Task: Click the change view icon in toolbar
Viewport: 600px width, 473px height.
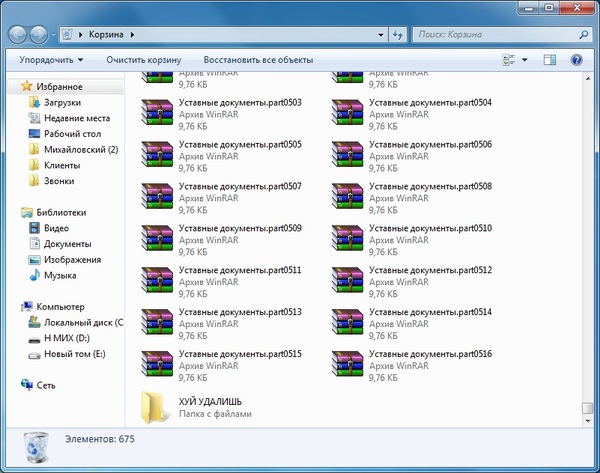Action: (508, 60)
